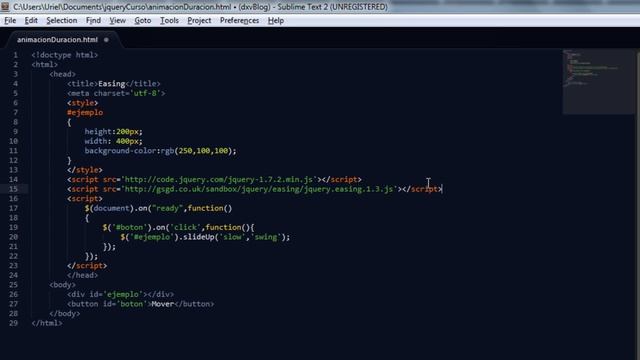Viewport: 640px width, 360px height.
Task: Click '<!doctype html>' on line 1
Action: coord(64,55)
